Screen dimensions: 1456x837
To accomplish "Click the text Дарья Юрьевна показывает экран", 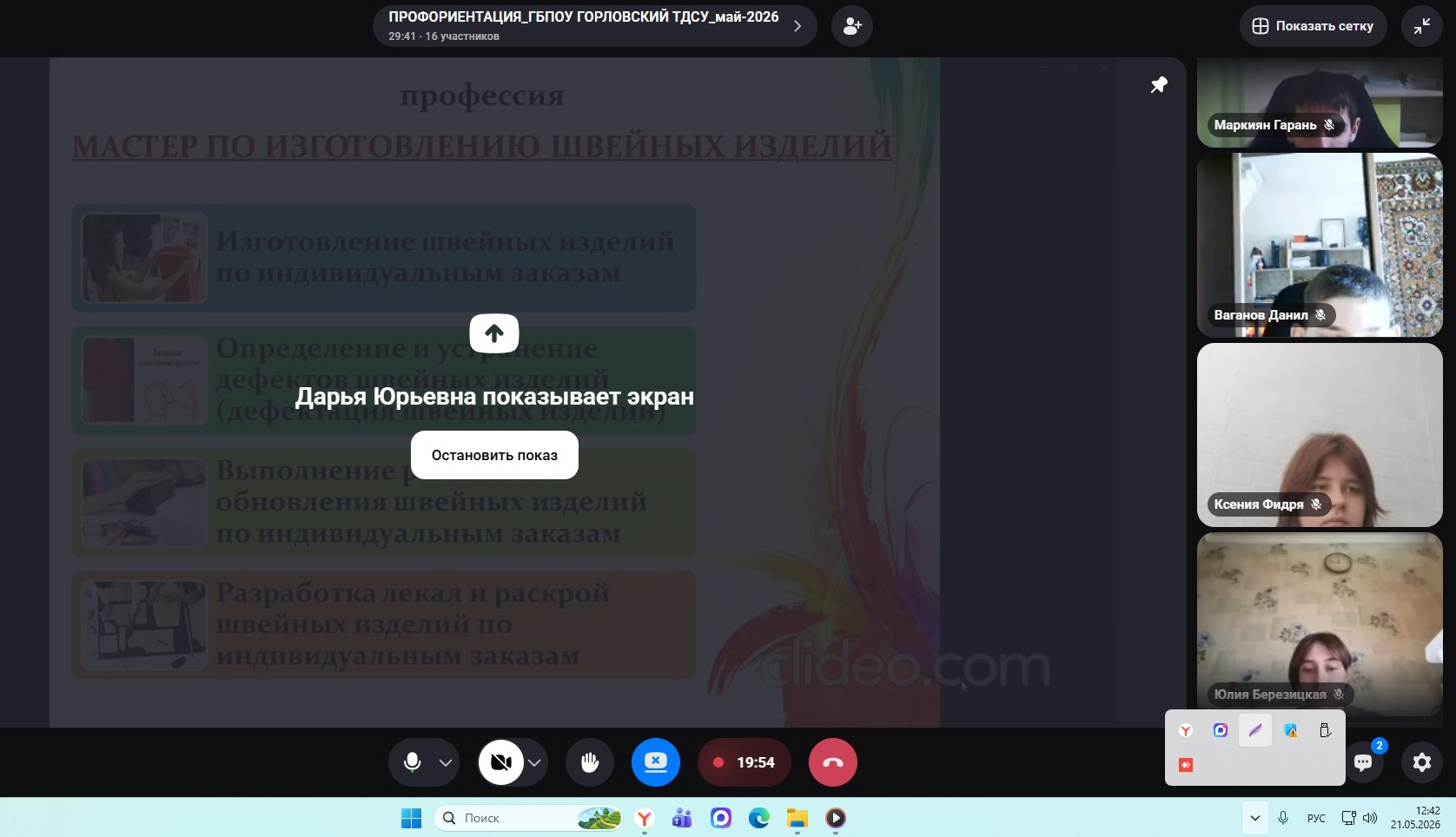I will 494,397.
